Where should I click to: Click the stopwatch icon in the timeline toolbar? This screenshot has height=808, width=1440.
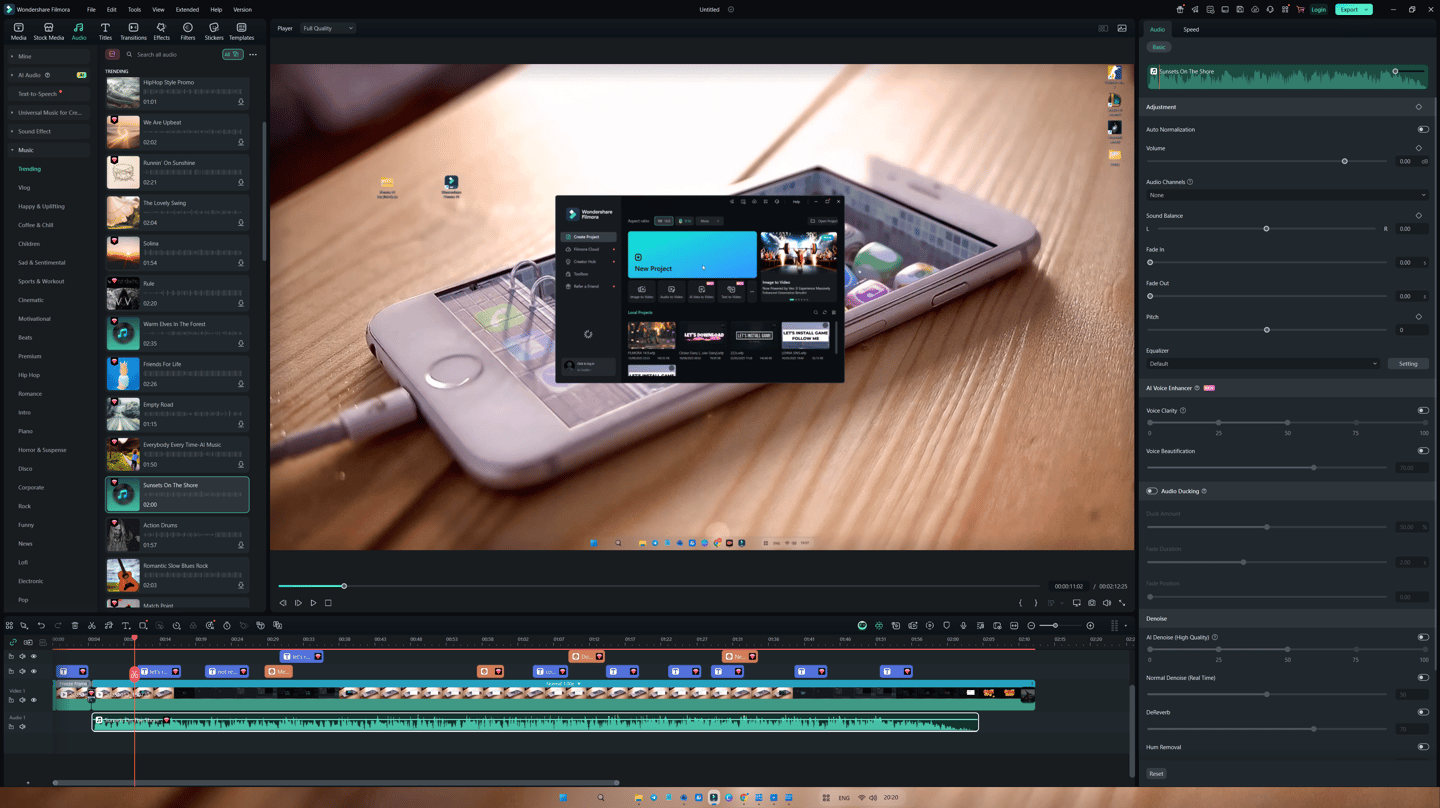pyautogui.click(x=227, y=626)
